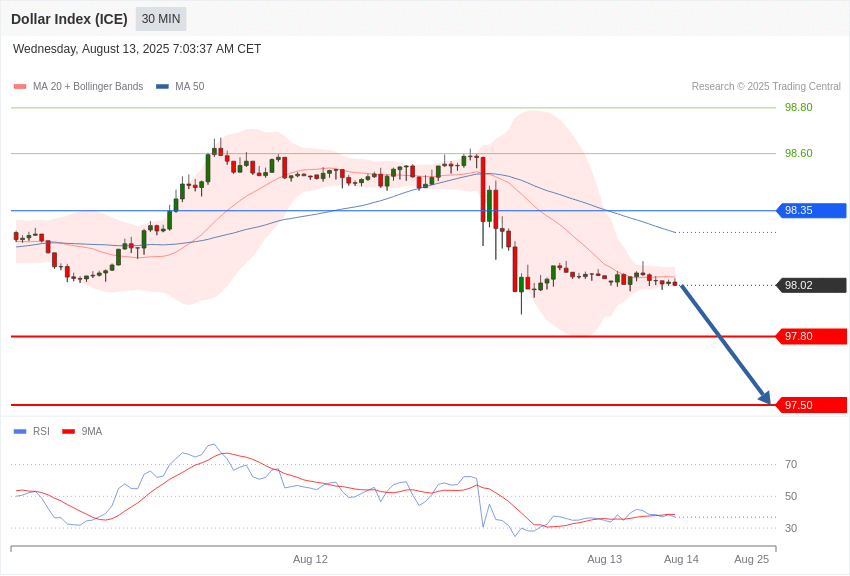Click the RSI legend swatch

(20, 431)
